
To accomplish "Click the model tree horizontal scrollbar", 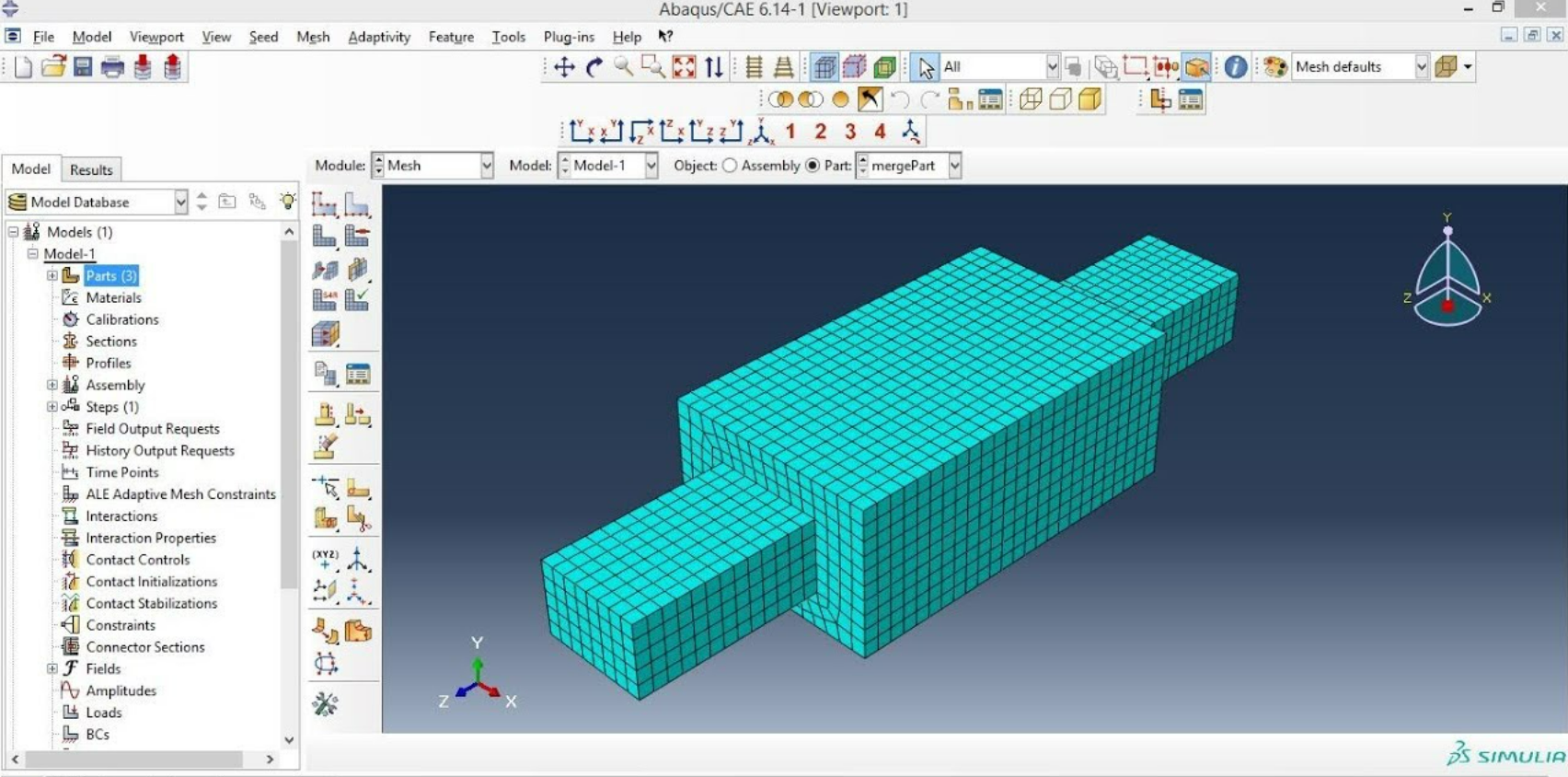I will pyautogui.click(x=133, y=760).
